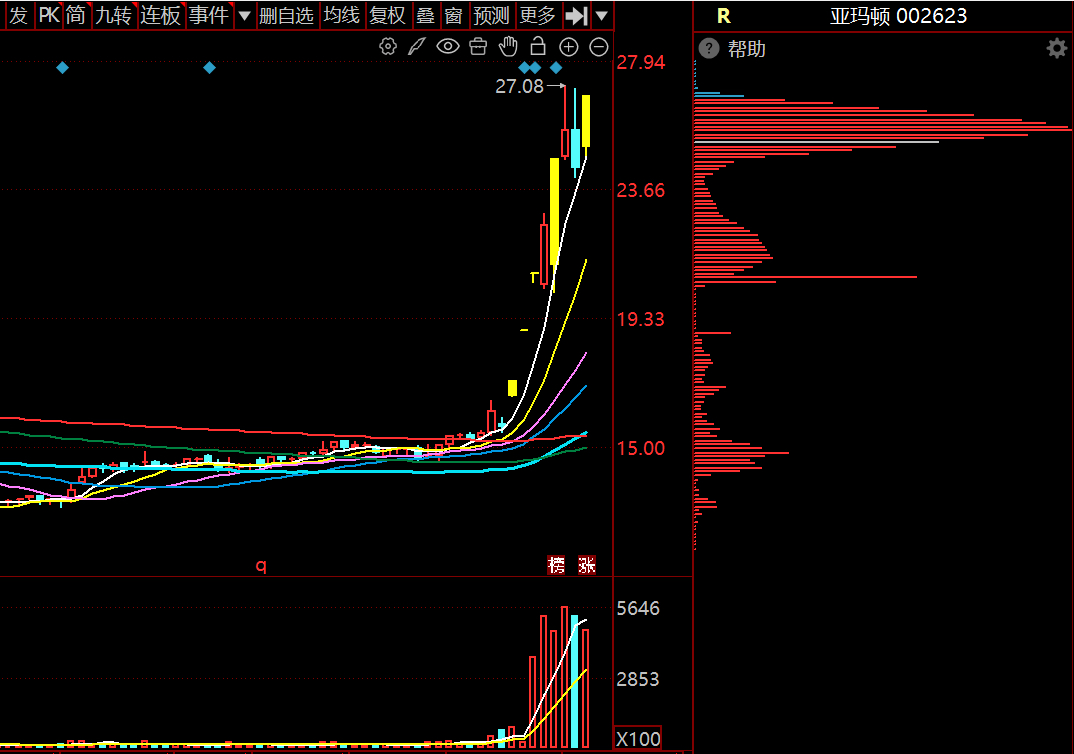The height and width of the screenshot is (754, 1074).
Task: Toggle 均线 moving averages
Action: coord(341,15)
